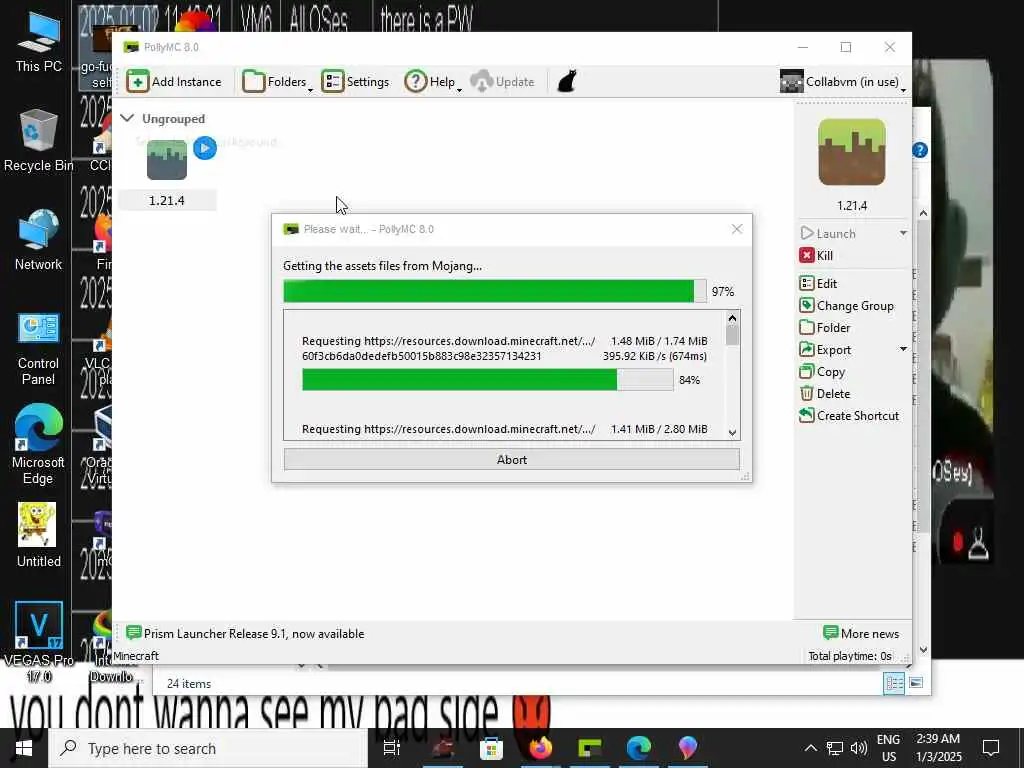The height and width of the screenshot is (768, 1024).
Task: Kill the running instance
Action: (816, 255)
